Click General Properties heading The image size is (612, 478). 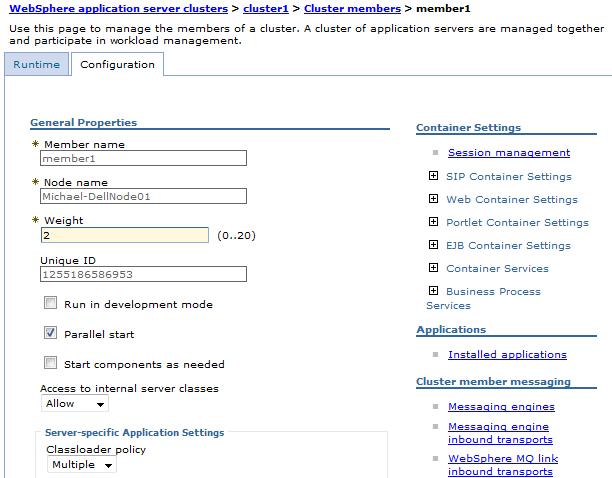coord(84,123)
